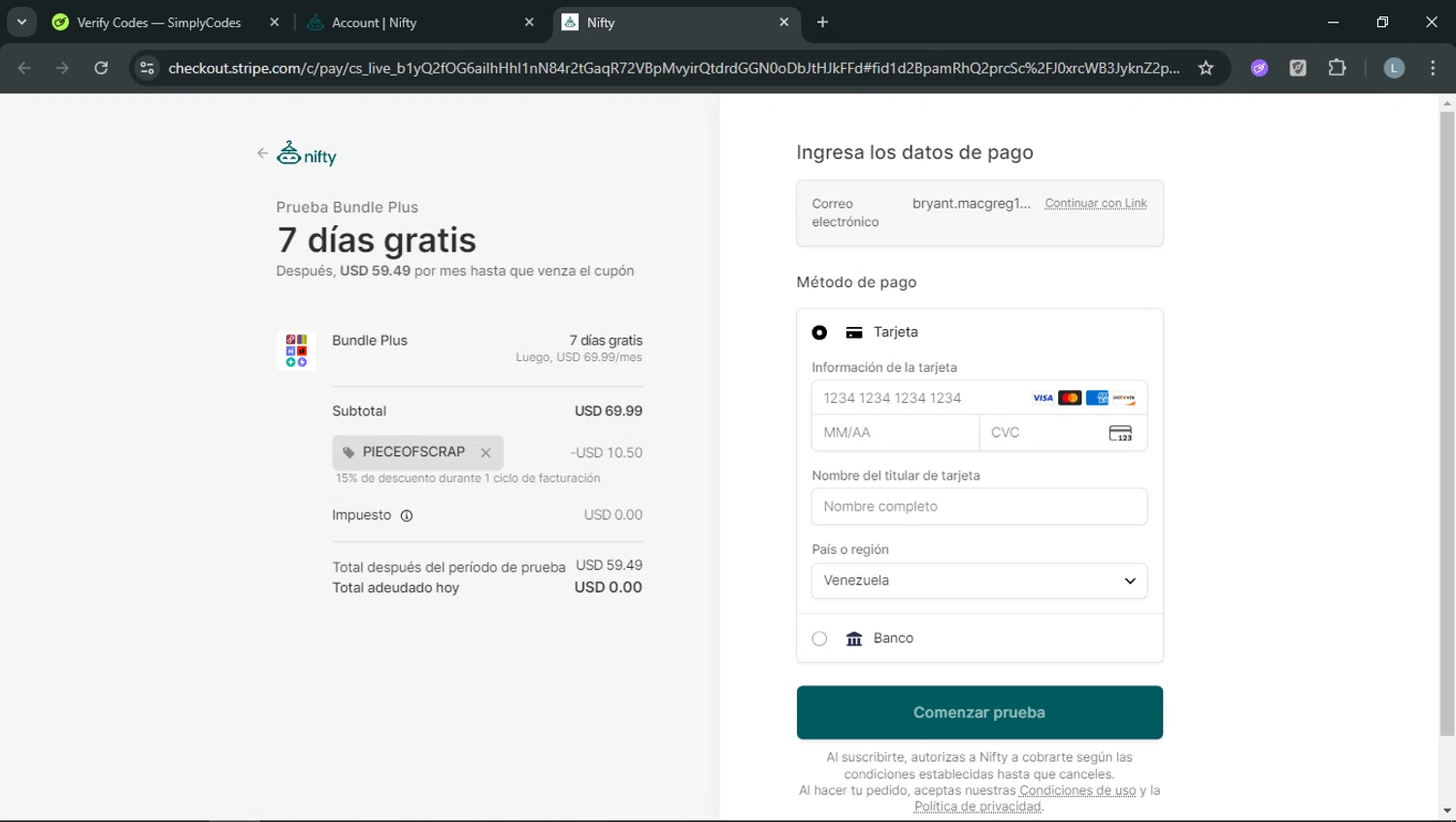
Task: Open the Condiciones de uso link
Action: click(1077, 791)
